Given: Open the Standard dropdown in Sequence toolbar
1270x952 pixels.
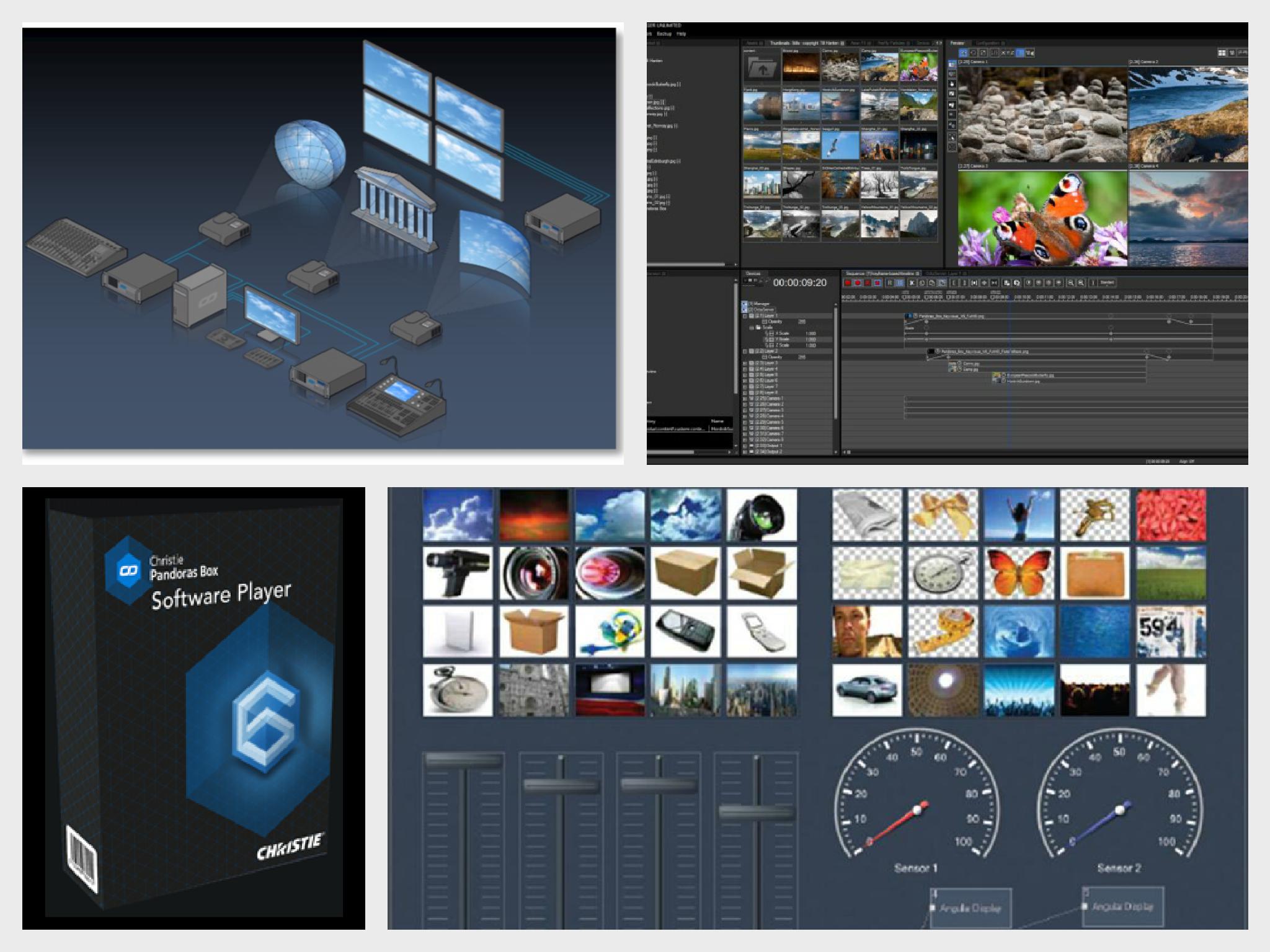Looking at the screenshot, I should coord(1108,283).
